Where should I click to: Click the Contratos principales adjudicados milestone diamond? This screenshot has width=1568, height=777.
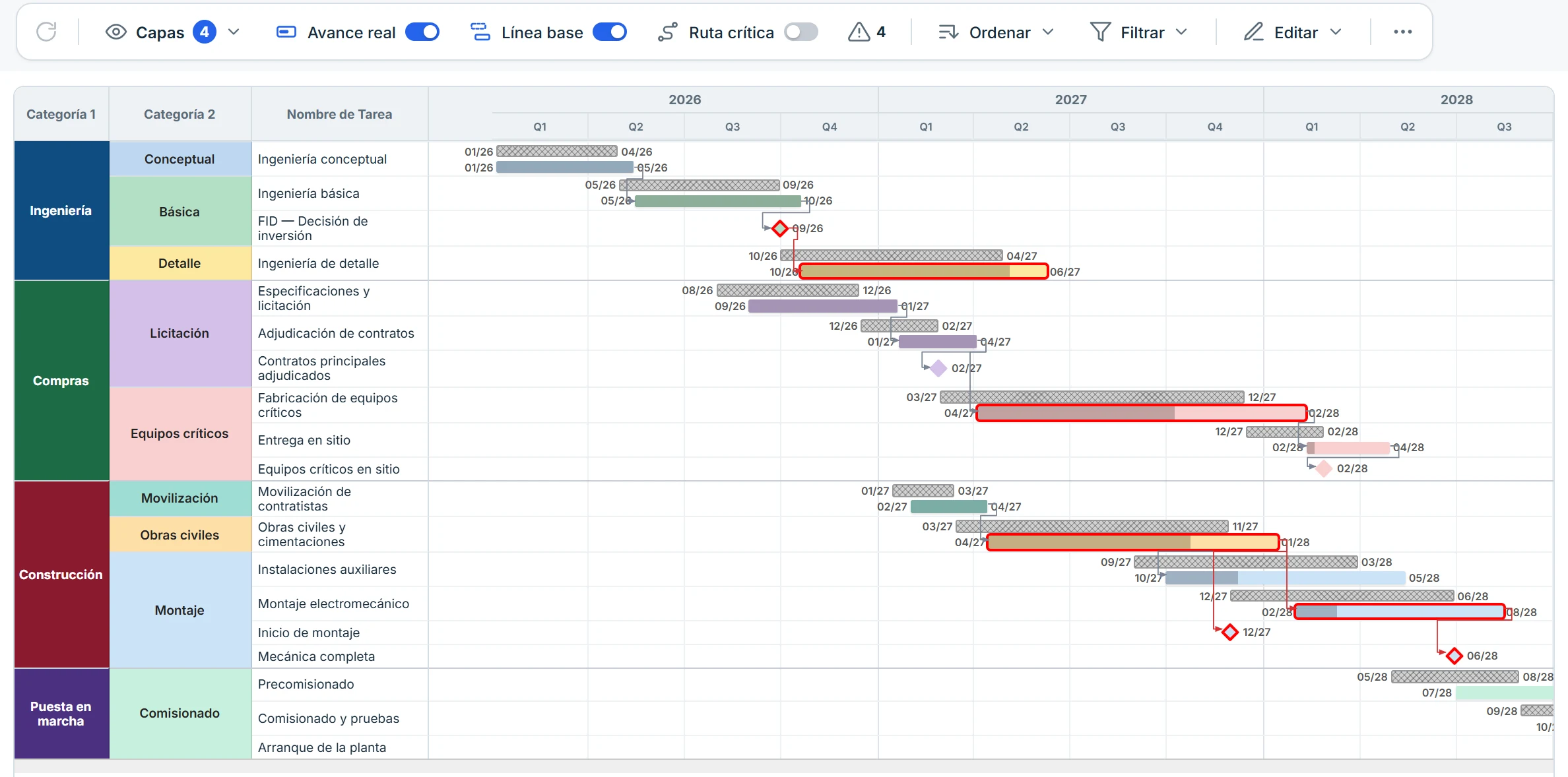point(938,368)
